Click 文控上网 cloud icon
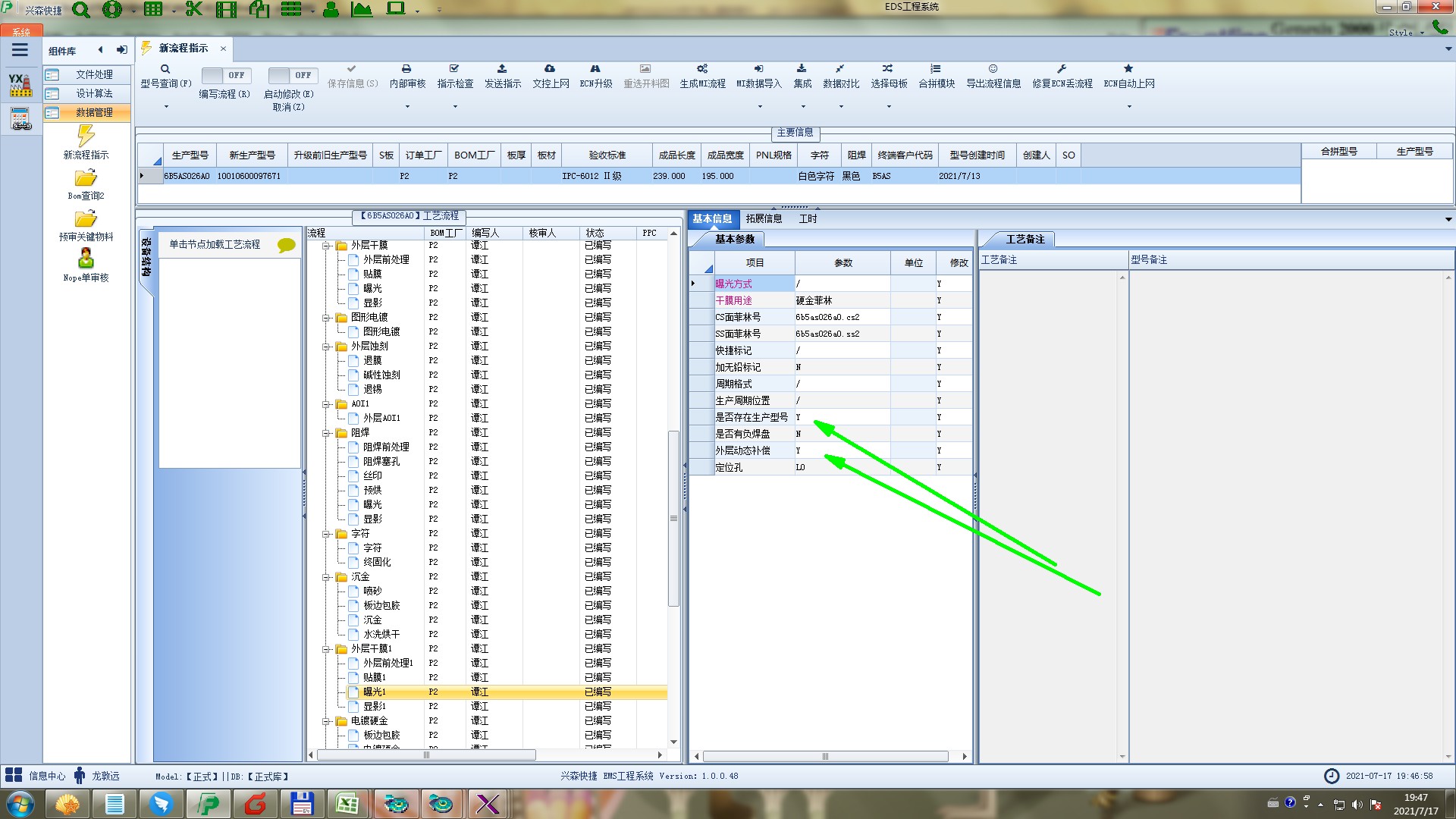This screenshot has height=819, width=1456. pos(550,69)
